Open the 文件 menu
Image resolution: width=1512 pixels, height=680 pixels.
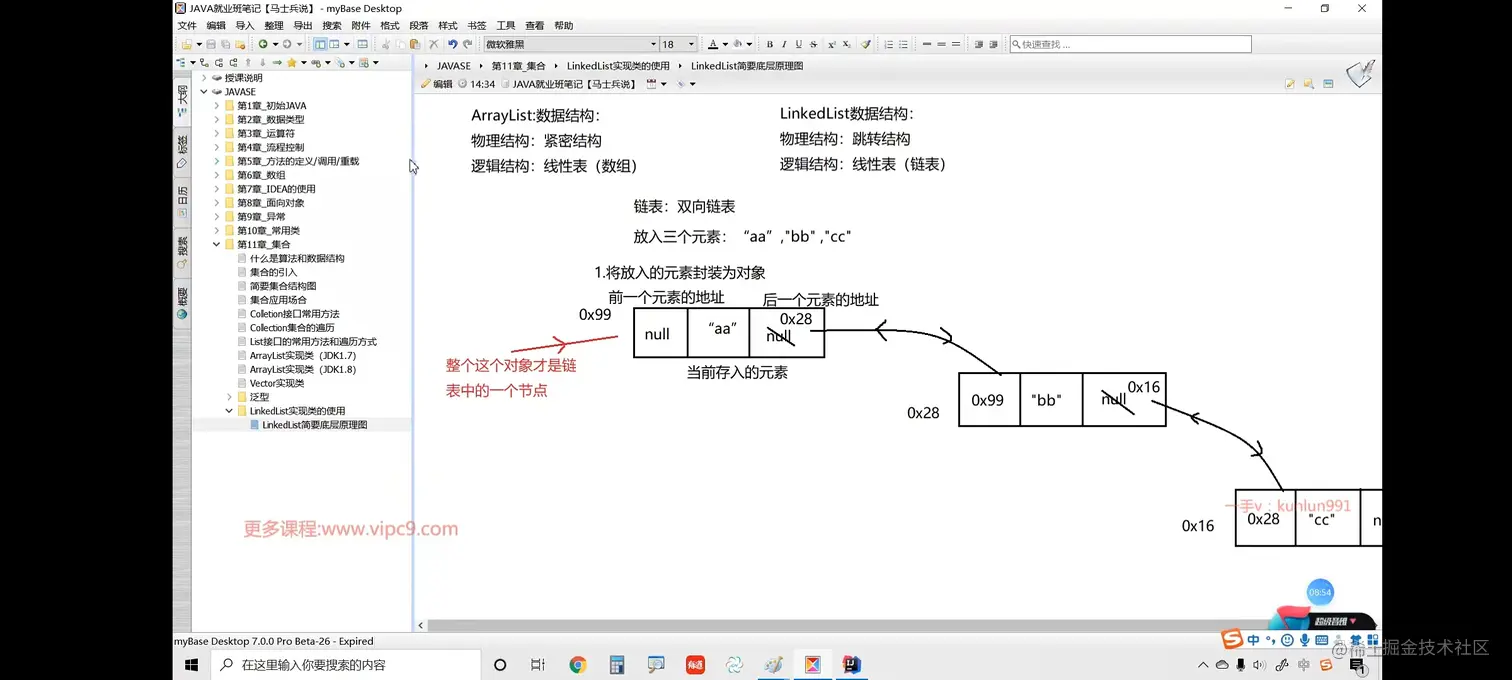[x=186, y=25]
